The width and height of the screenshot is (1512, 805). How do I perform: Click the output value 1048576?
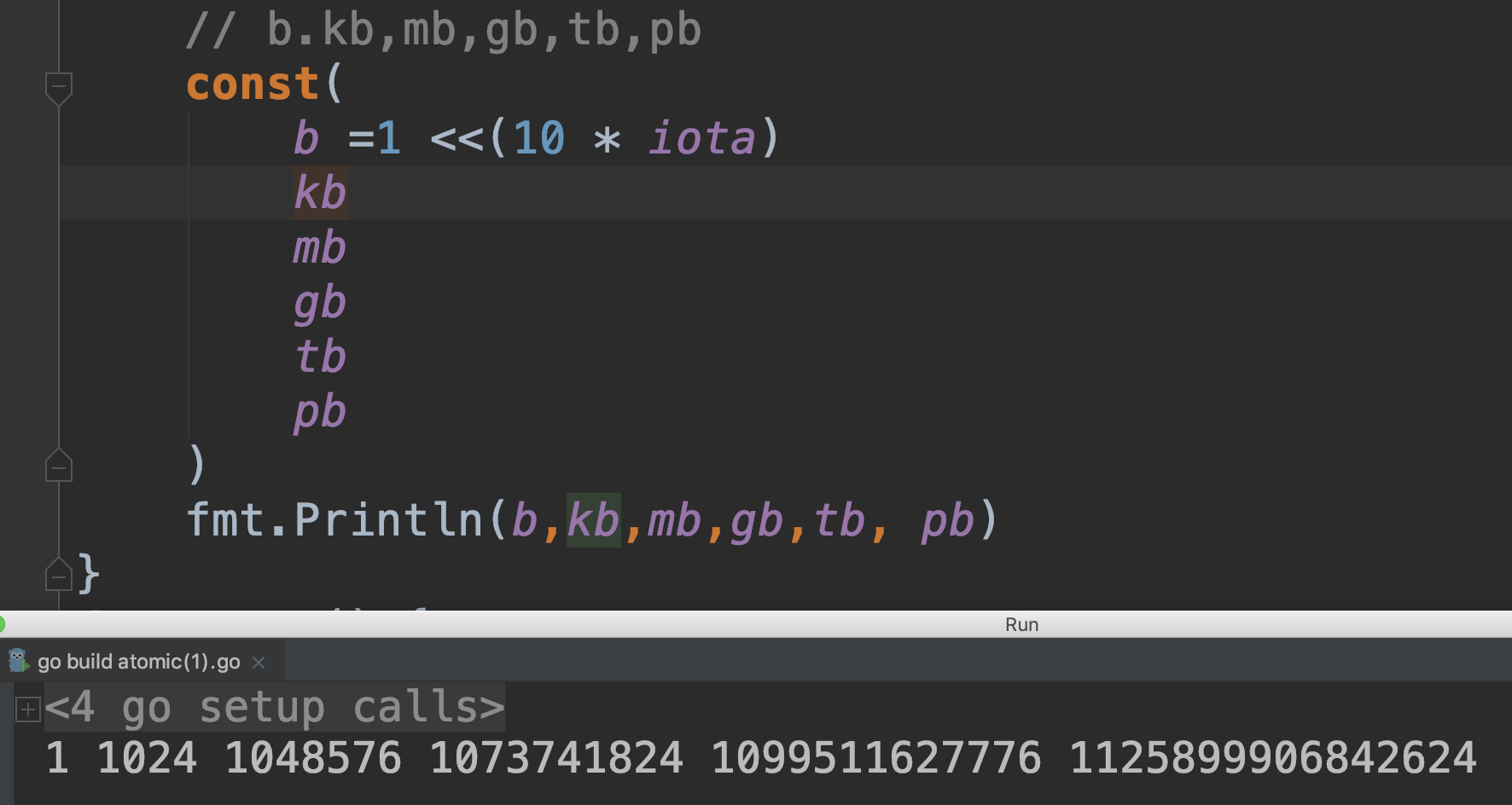[x=313, y=758]
